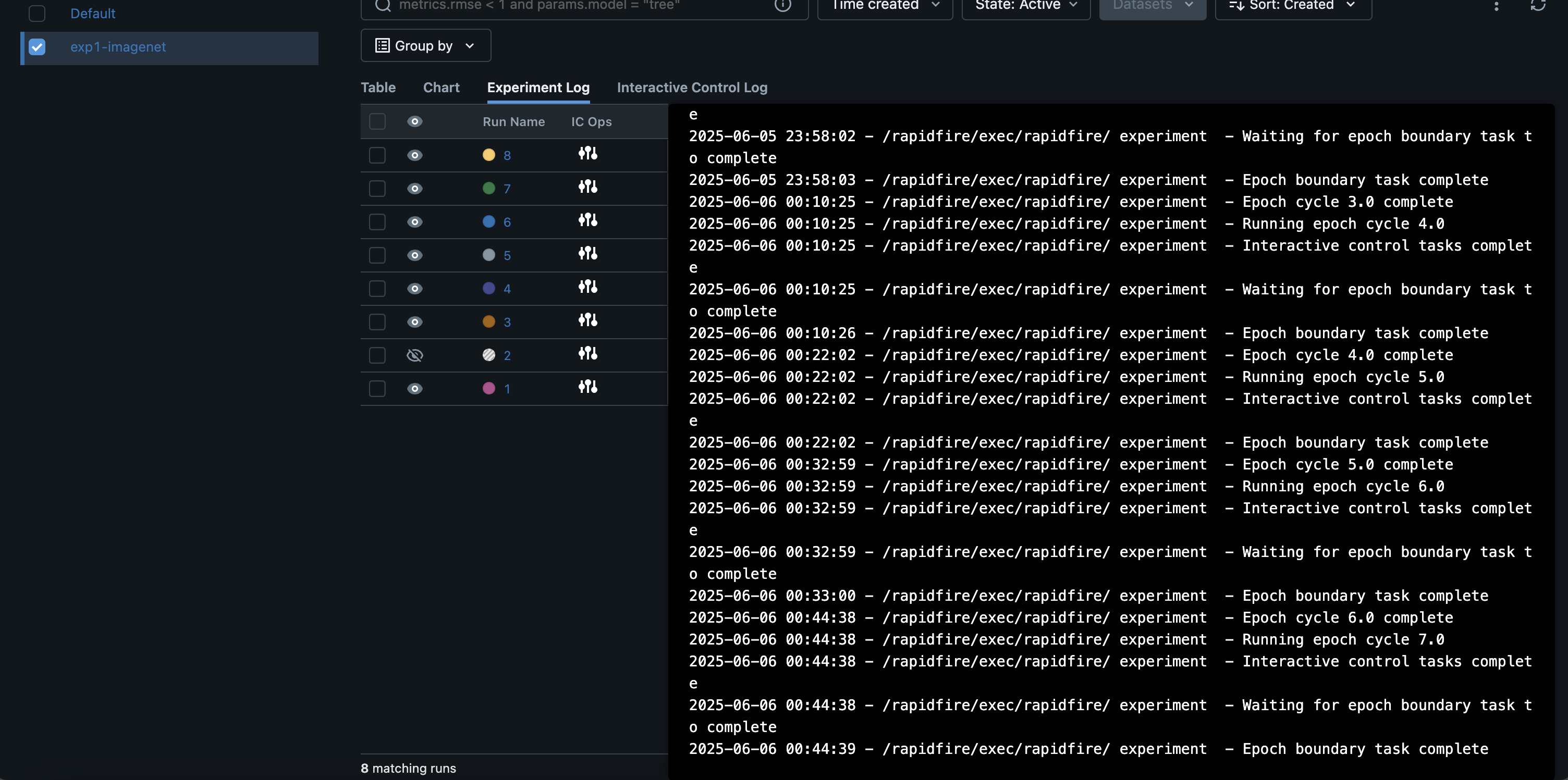Open the exp1-imagenet experiment
This screenshot has width=1568, height=780.
(x=118, y=47)
